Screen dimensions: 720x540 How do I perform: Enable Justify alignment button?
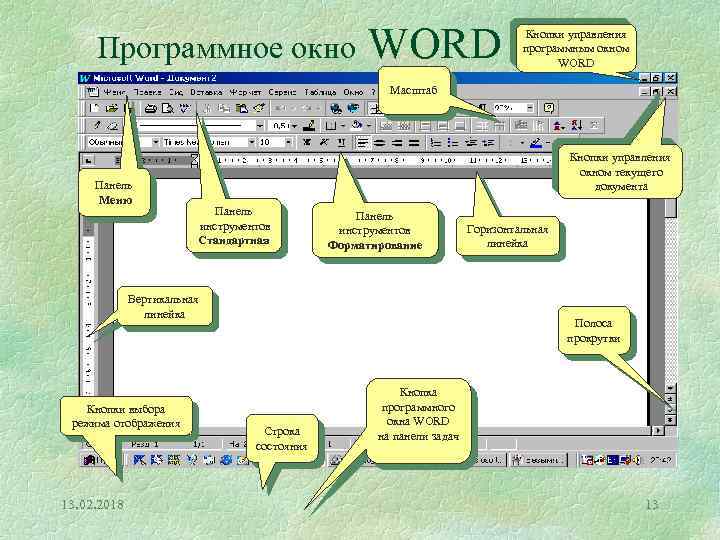point(414,143)
